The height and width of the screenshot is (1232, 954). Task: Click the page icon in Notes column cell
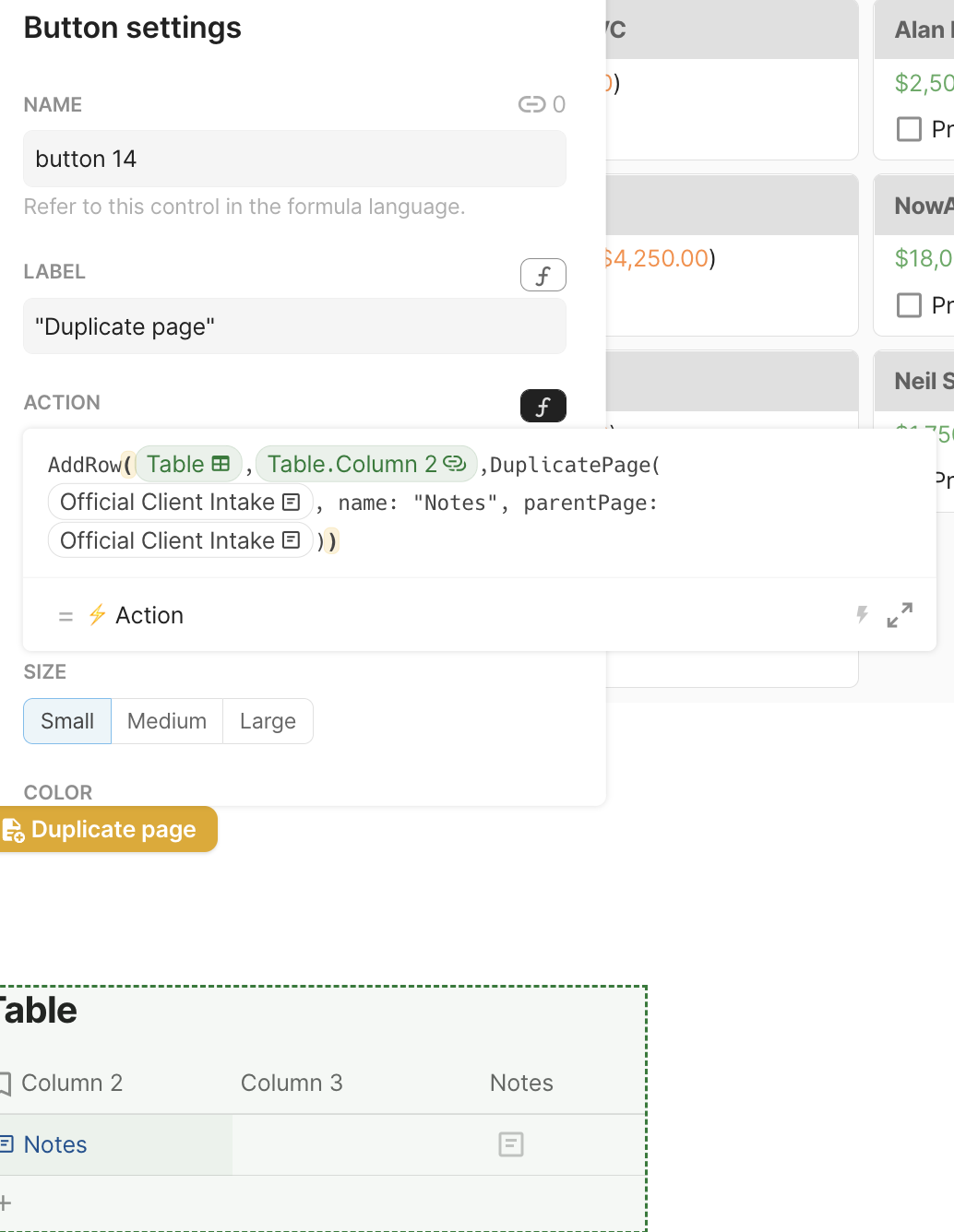510,1144
